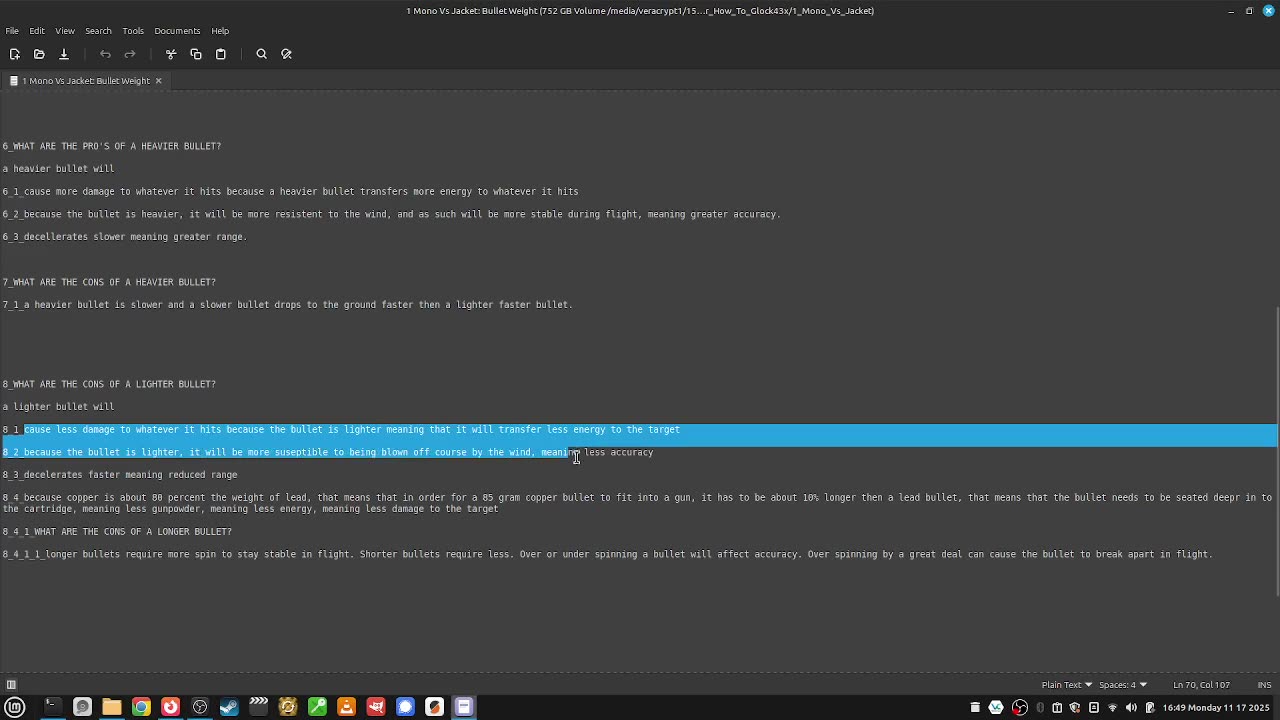The width and height of the screenshot is (1280, 720).
Task: Click heading '8_4_1_WHAT ARE THE CONS OF A LONGER BULLET?'
Action: [117, 532]
